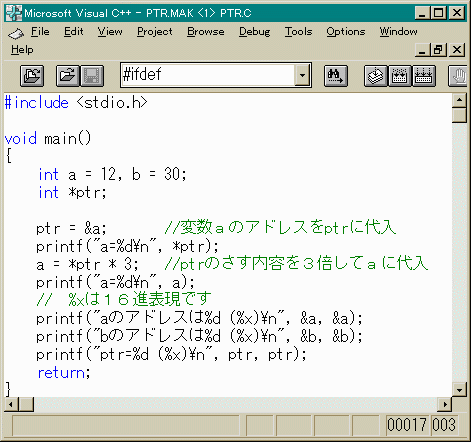Click the Build project toolbar icon

[400, 76]
